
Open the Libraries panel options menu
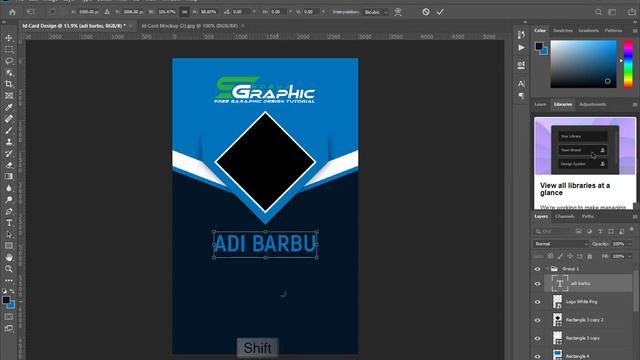[x=635, y=104]
